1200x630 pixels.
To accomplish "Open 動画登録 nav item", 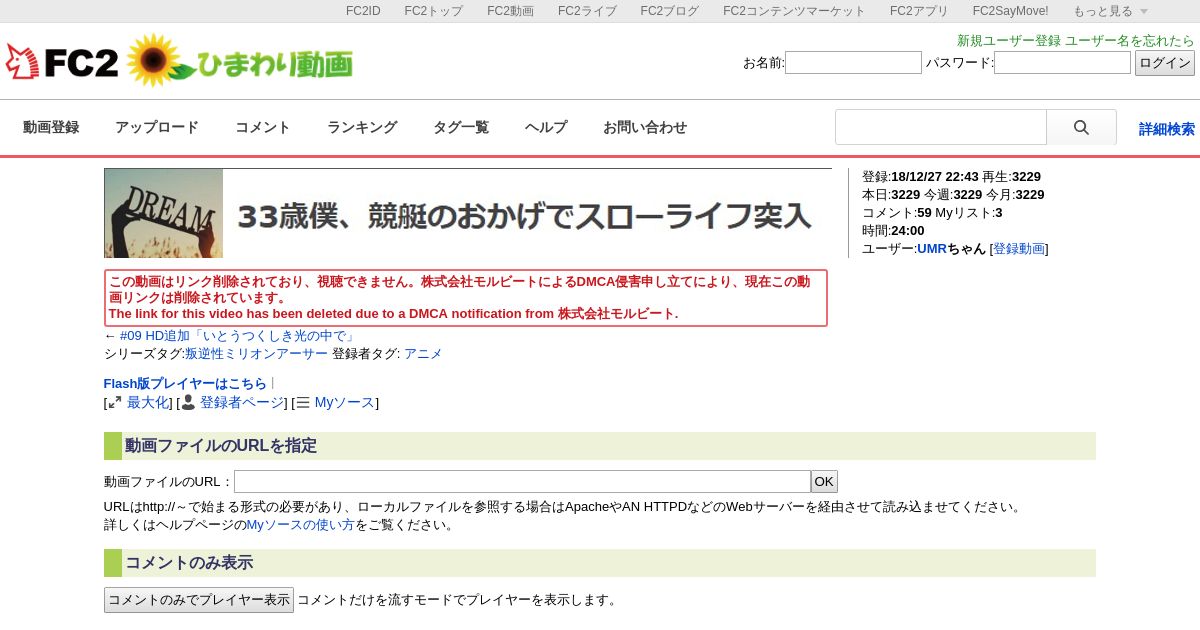I will 51,127.
